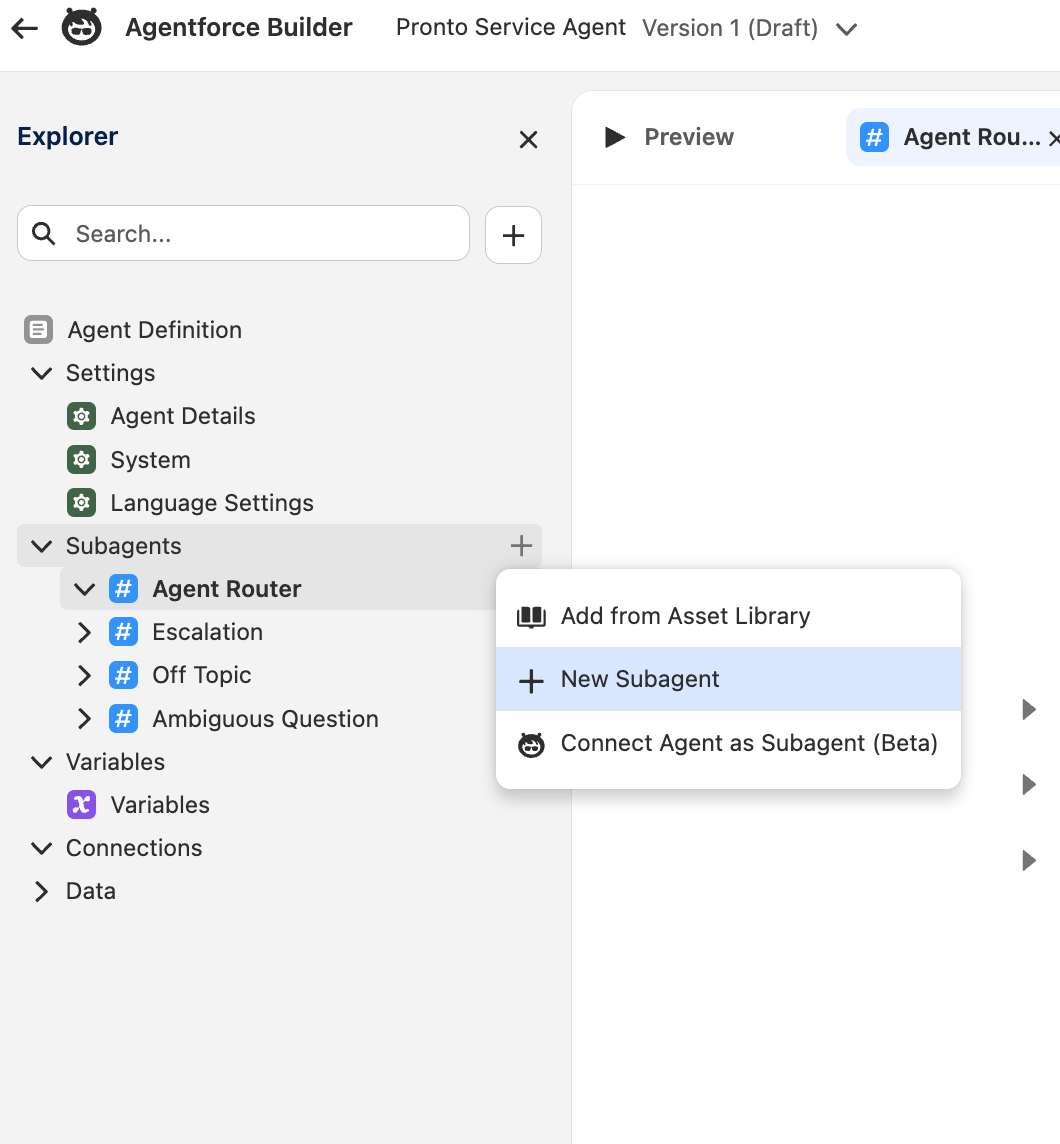Click the purple Variables icon
The image size is (1060, 1144).
coord(81,805)
